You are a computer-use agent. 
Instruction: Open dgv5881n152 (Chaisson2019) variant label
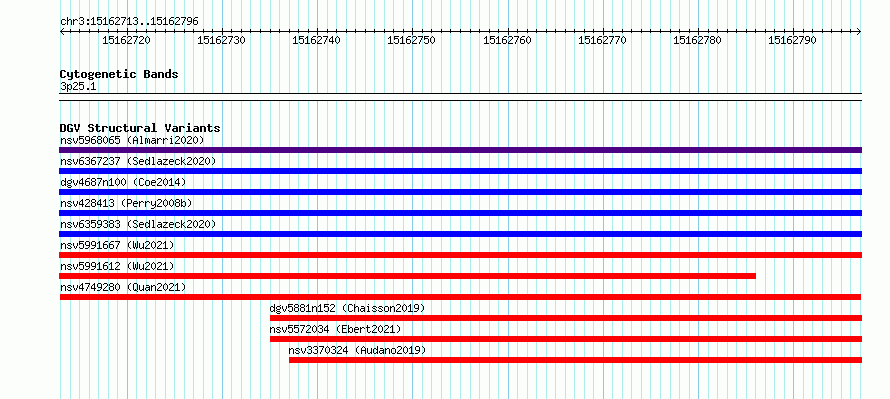[x=347, y=308]
